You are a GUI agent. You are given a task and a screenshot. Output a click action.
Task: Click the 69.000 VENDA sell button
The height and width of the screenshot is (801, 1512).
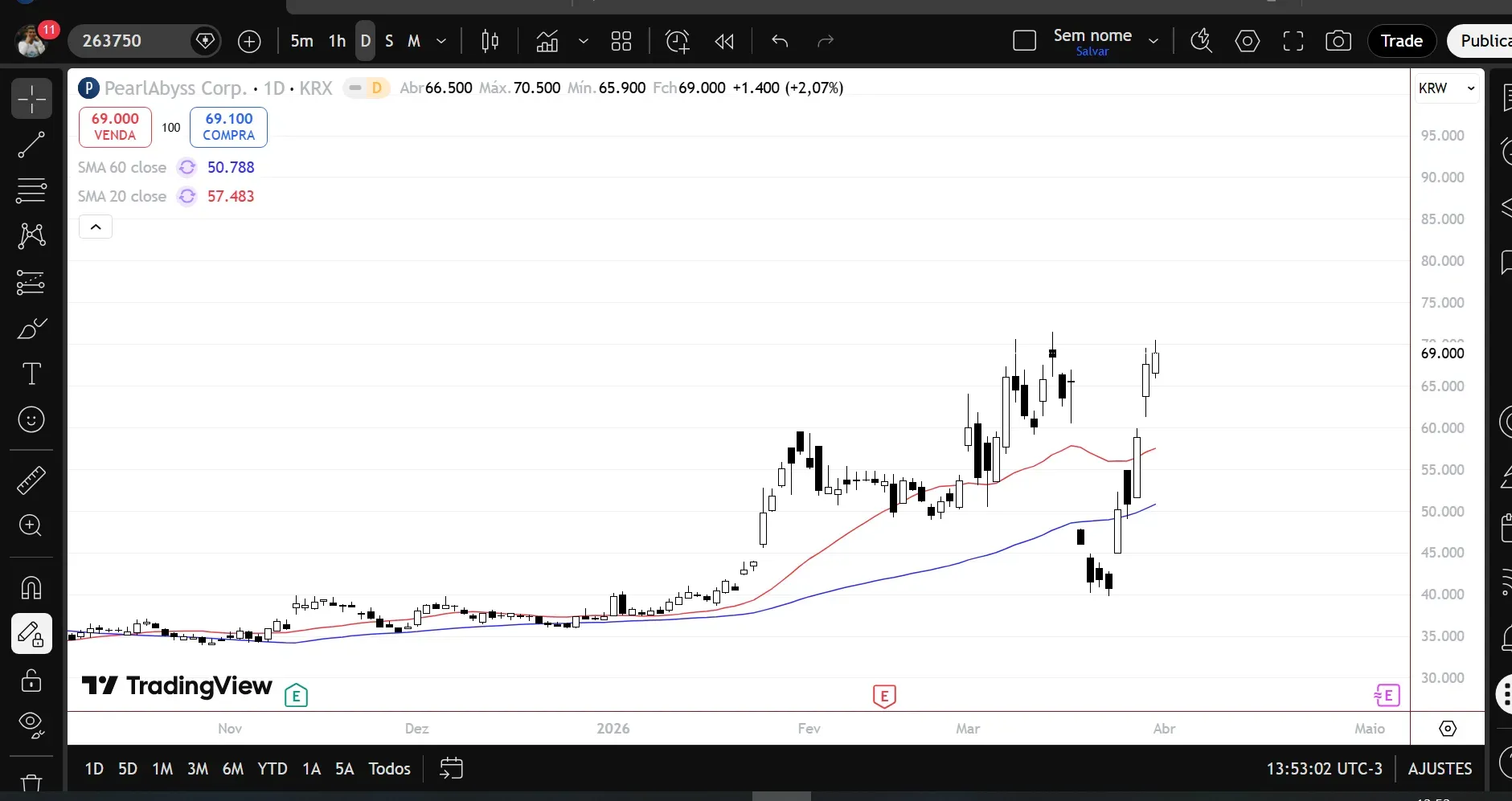pos(115,127)
